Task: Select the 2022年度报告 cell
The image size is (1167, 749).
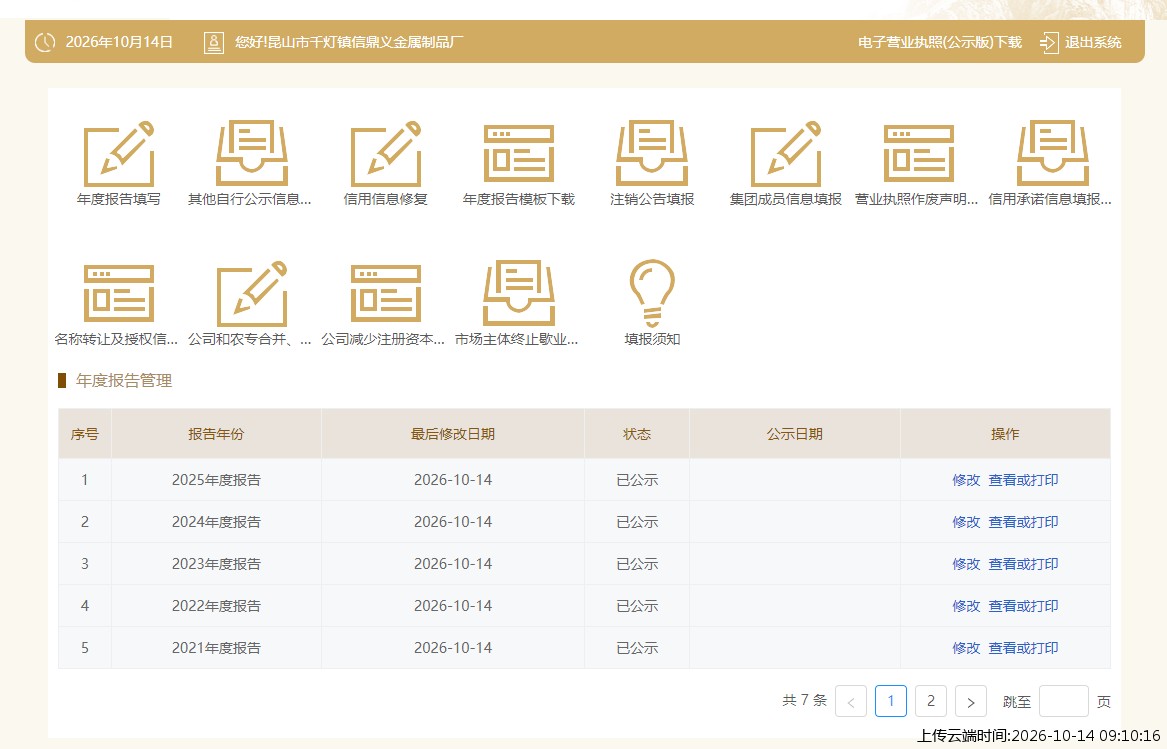Action: pyautogui.click(x=217, y=606)
